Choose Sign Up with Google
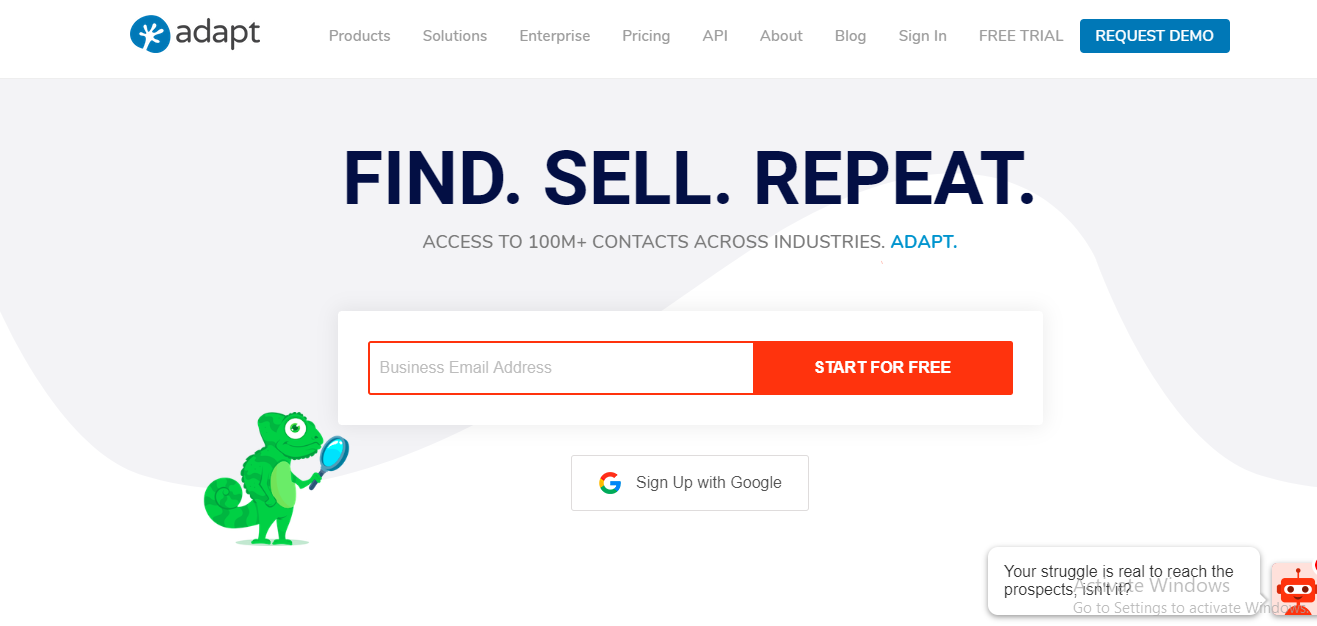 pos(690,483)
